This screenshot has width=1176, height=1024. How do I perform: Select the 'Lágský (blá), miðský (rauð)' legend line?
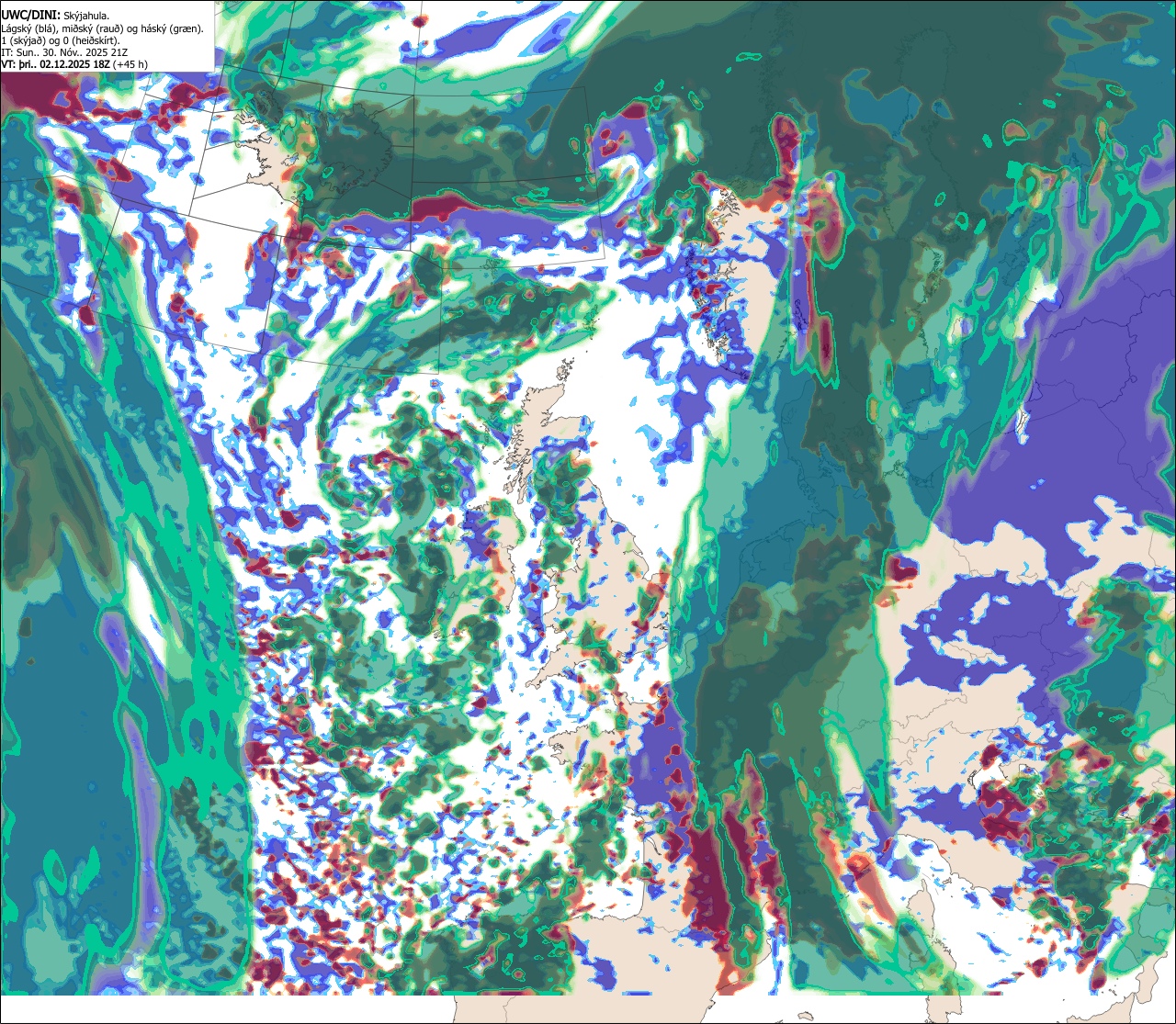(x=103, y=28)
